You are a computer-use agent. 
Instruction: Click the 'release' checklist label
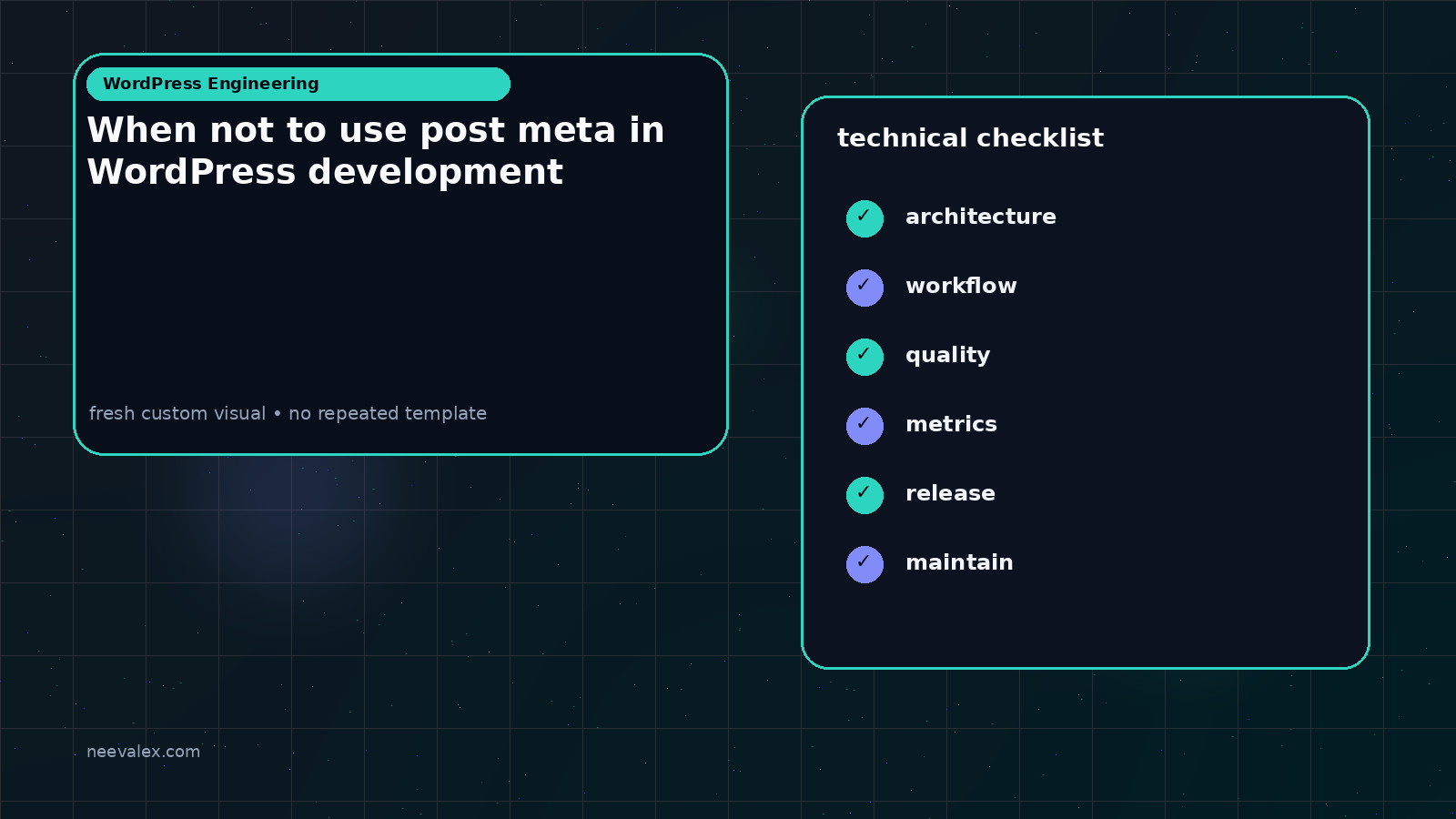click(950, 493)
